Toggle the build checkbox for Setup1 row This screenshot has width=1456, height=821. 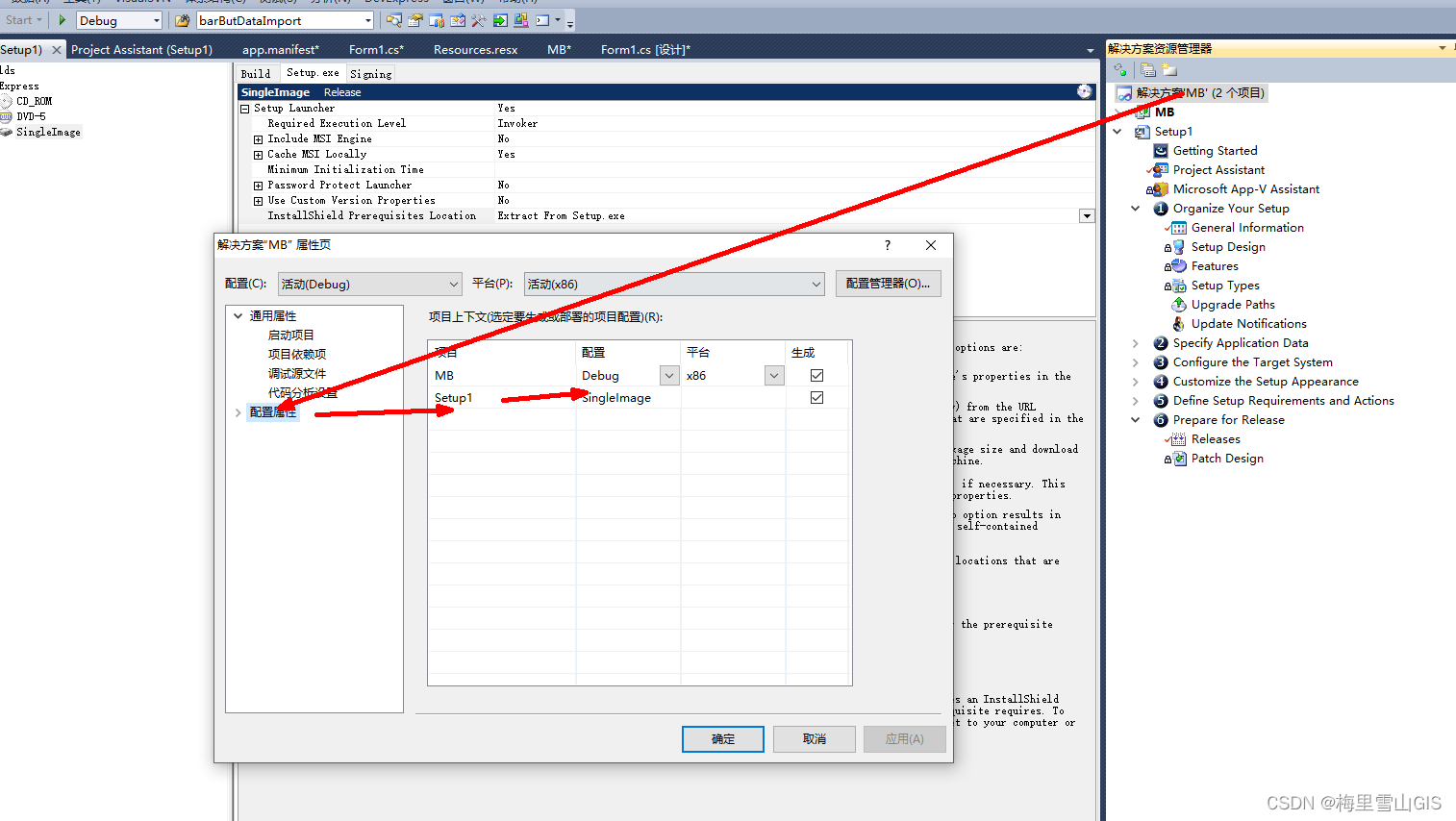click(816, 397)
